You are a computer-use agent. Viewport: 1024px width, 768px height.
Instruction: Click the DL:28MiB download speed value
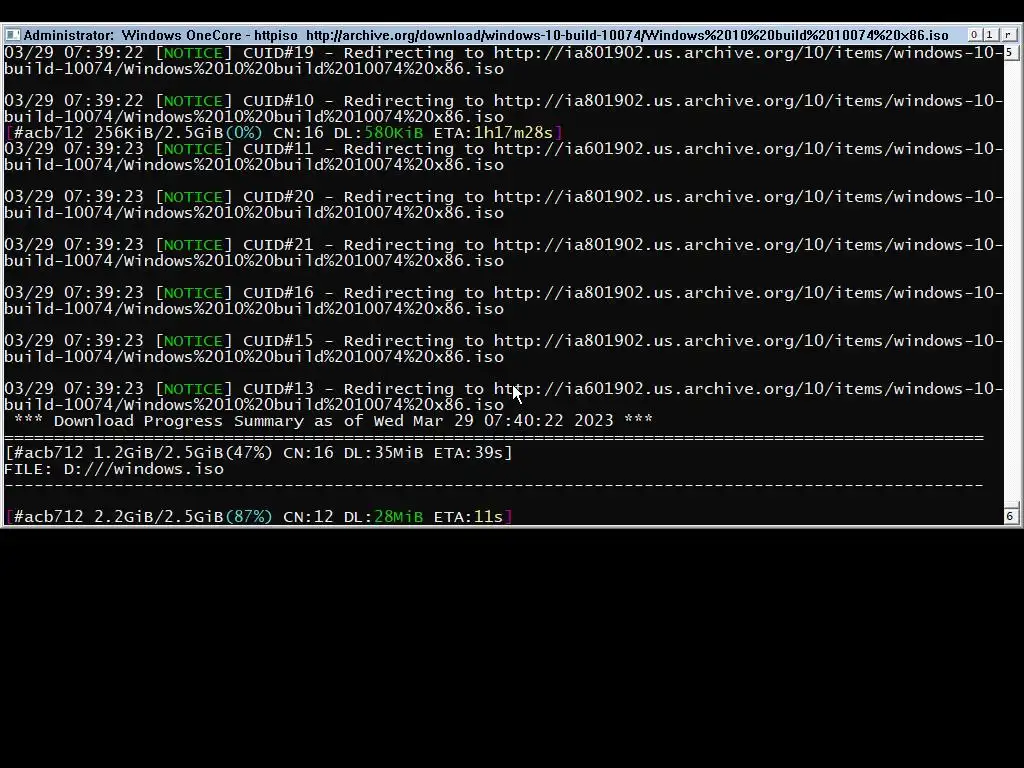point(383,517)
